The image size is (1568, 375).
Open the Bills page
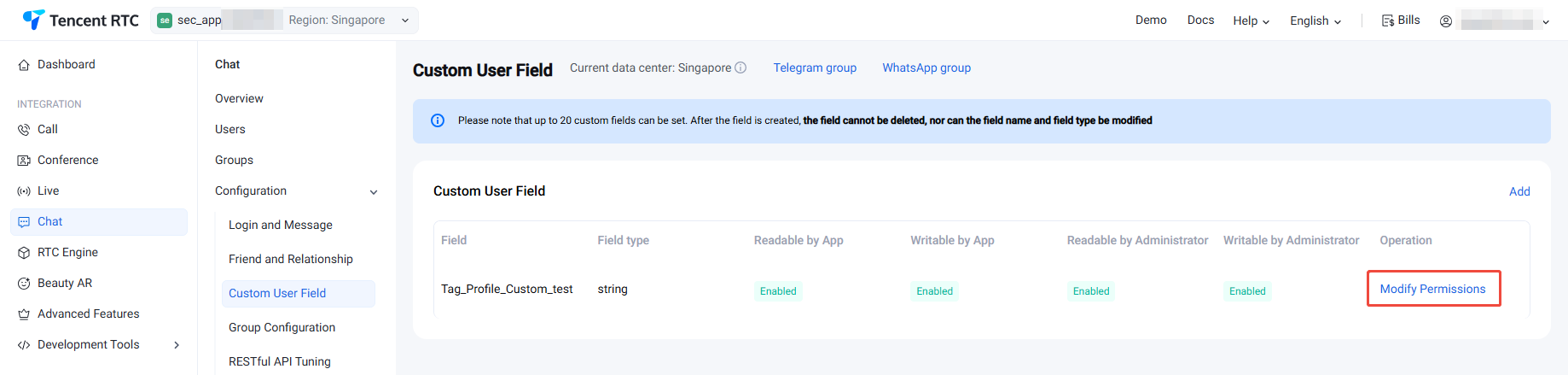click(1401, 21)
